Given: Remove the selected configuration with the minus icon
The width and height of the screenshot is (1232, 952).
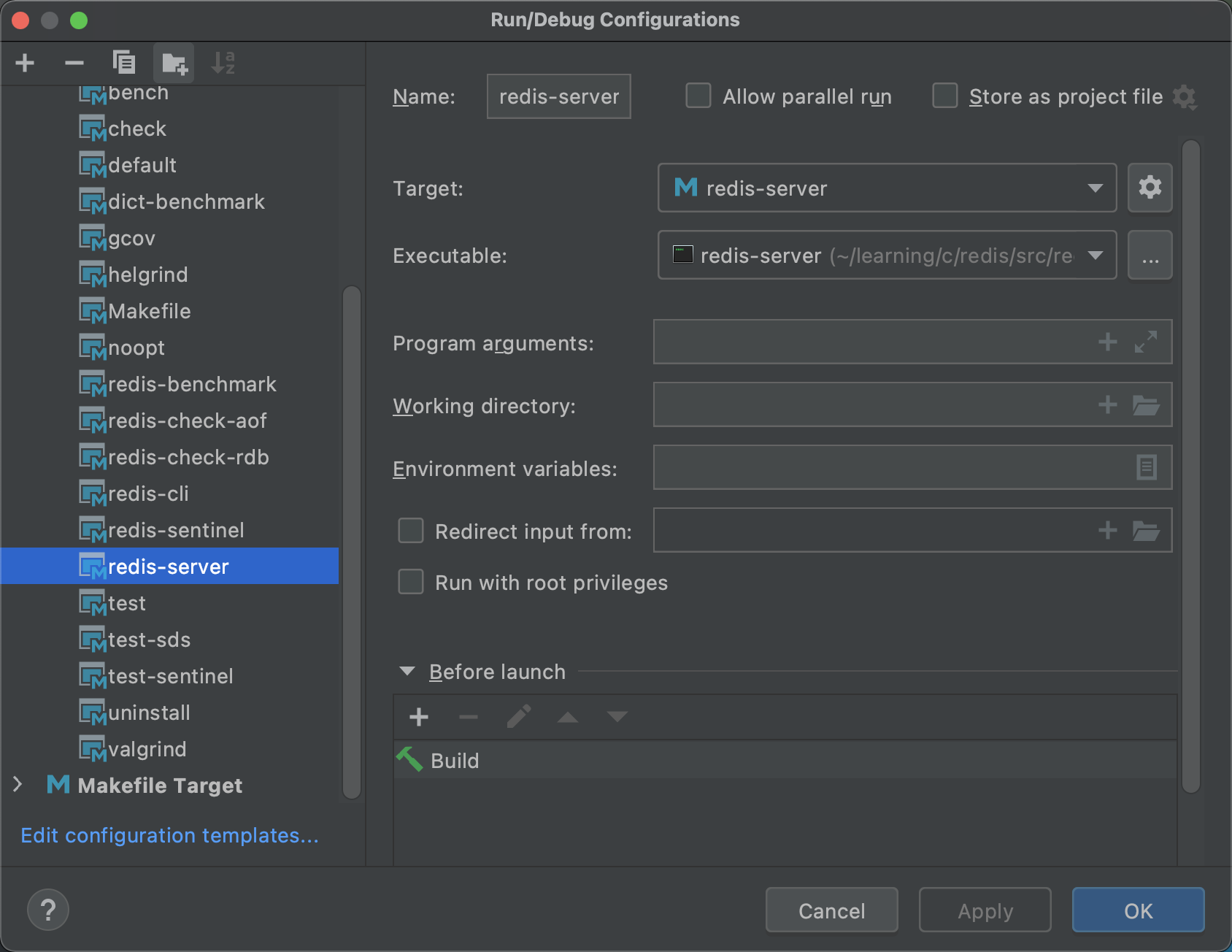Looking at the screenshot, I should pyautogui.click(x=74, y=63).
